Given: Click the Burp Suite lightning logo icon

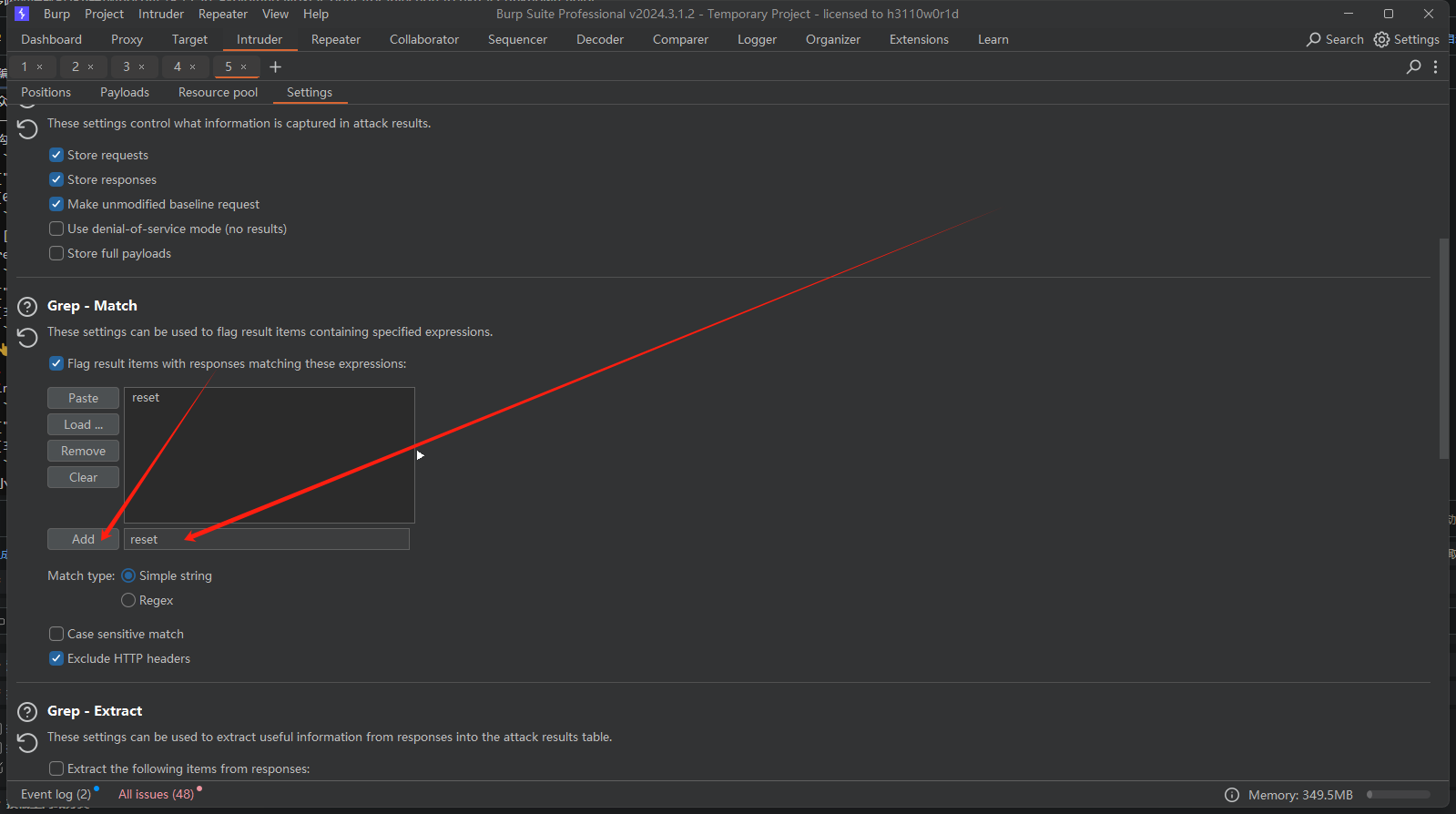Looking at the screenshot, I should 22,14.
